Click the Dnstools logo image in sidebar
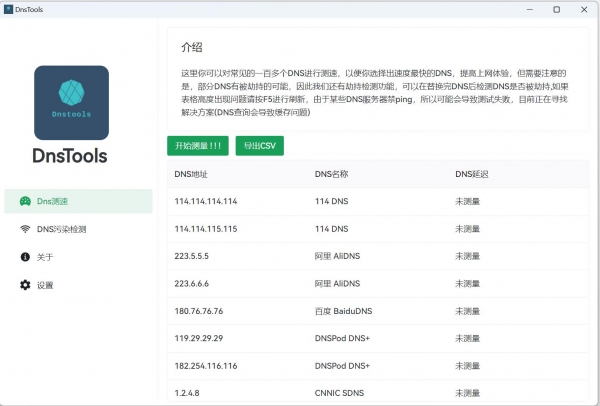Screen dimensions: 600x406 coord(72,103)
